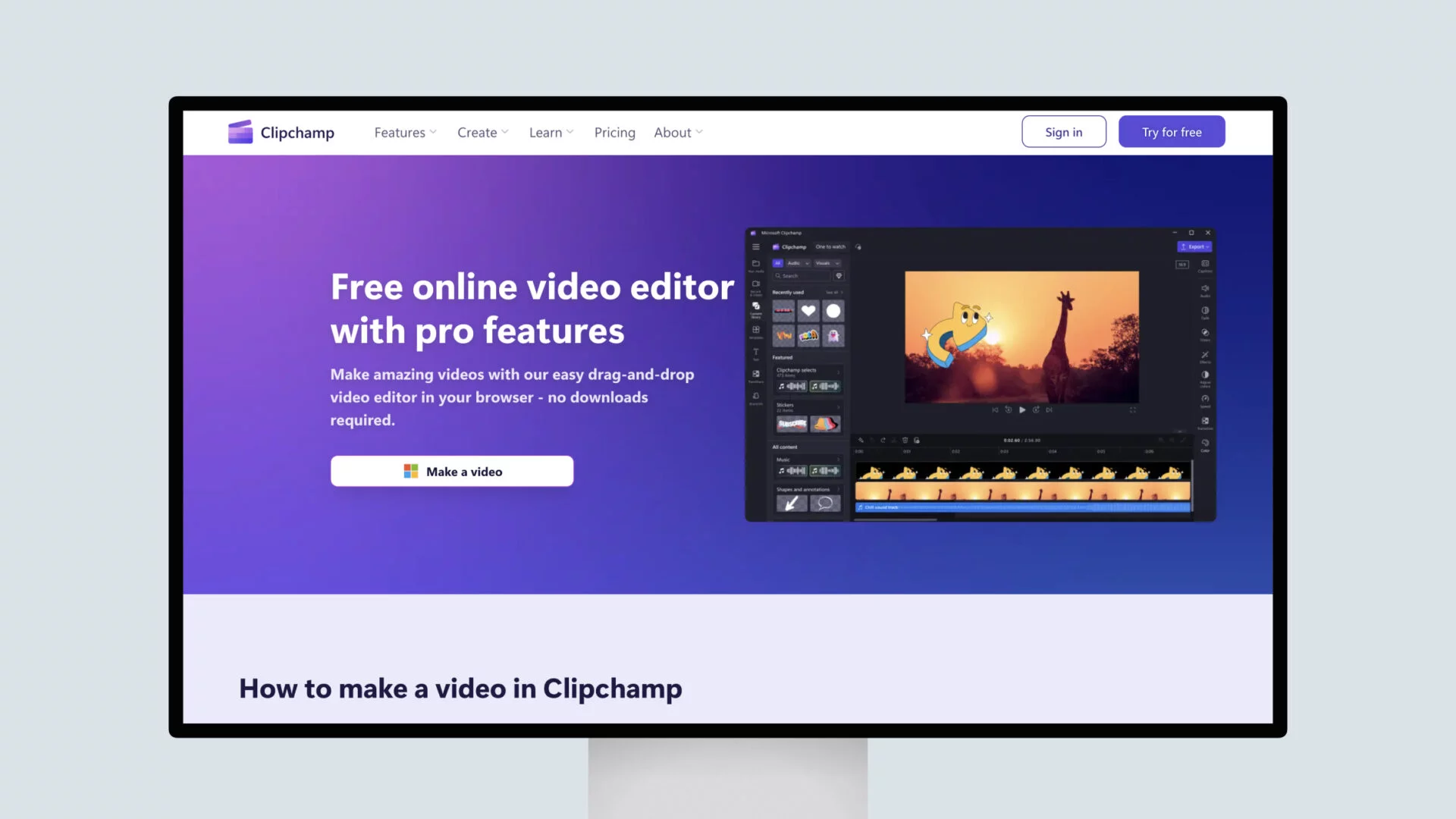Click the playback play button icon
This screenshot has height=819, width=1456.
(x=1022, y=409)
